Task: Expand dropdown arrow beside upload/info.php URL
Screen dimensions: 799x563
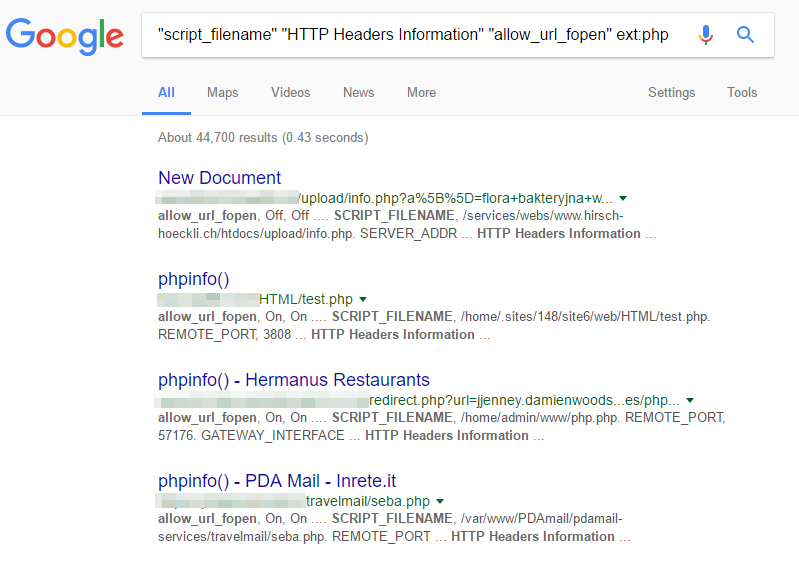Action: [623, 198]
